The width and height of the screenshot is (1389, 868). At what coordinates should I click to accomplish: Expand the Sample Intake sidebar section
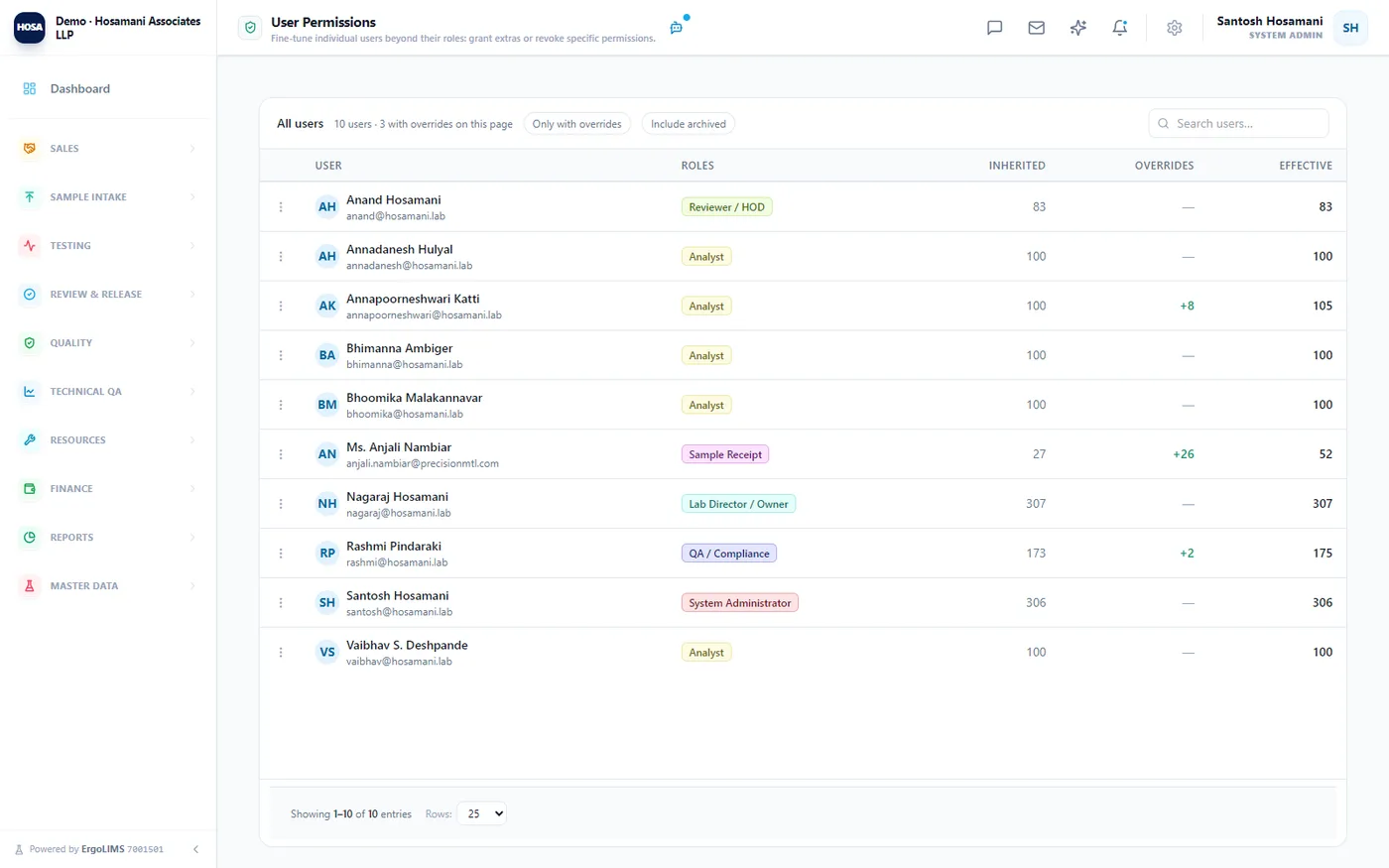click(x=108, y=196)
